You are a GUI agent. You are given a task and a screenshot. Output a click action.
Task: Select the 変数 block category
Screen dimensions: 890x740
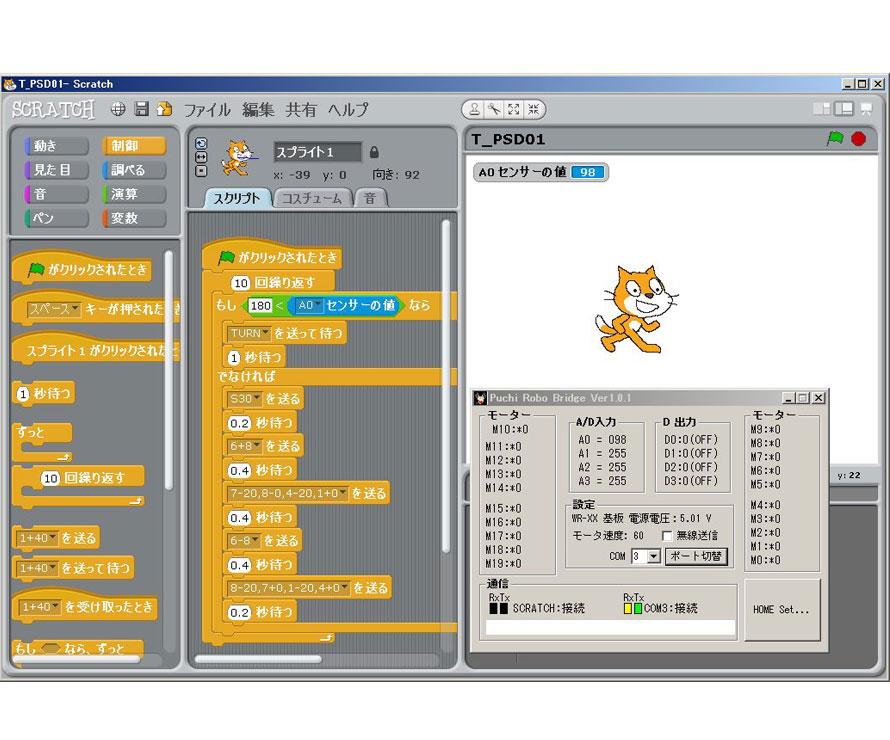[134, 218]
